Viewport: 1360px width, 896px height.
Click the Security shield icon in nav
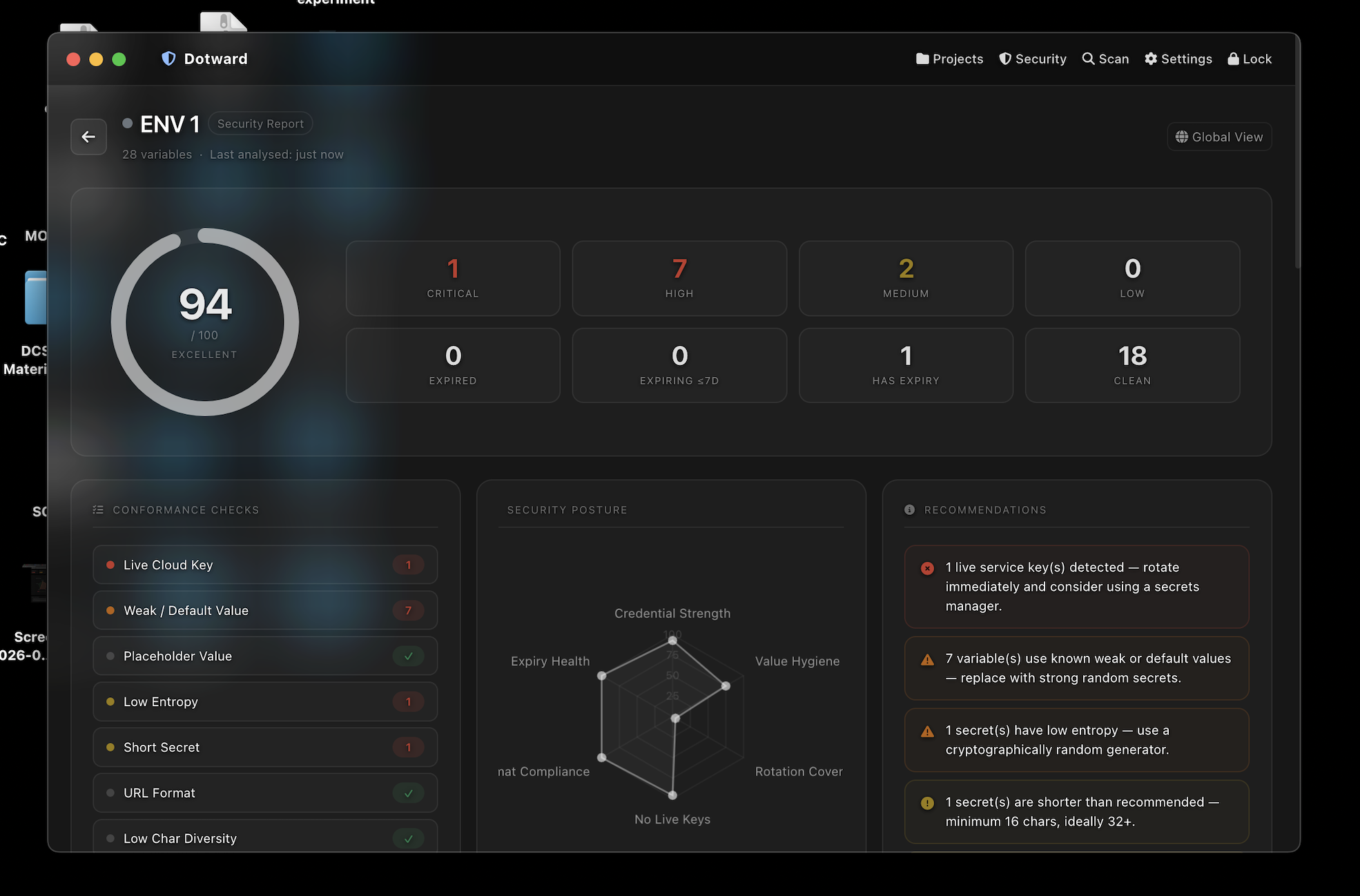[1005, 59]
